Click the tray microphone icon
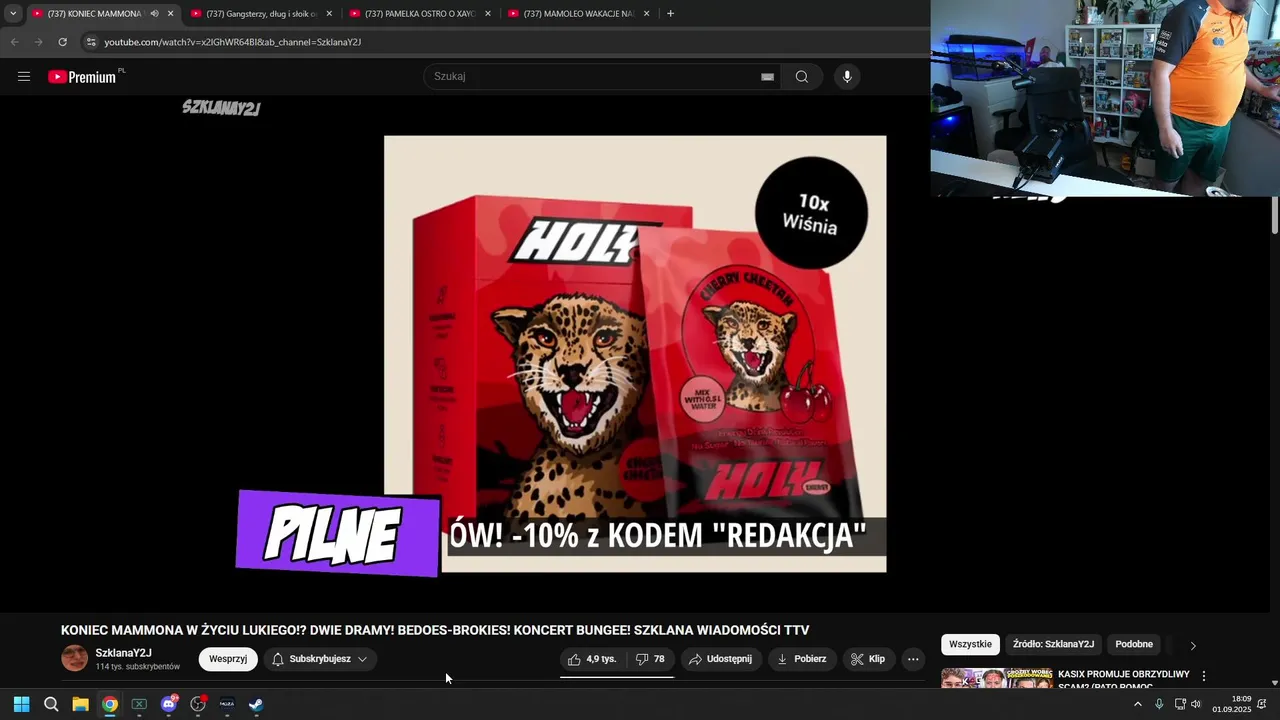Image resolution: width=1280 pixels, height=720 pixels. pos(1159,704)
